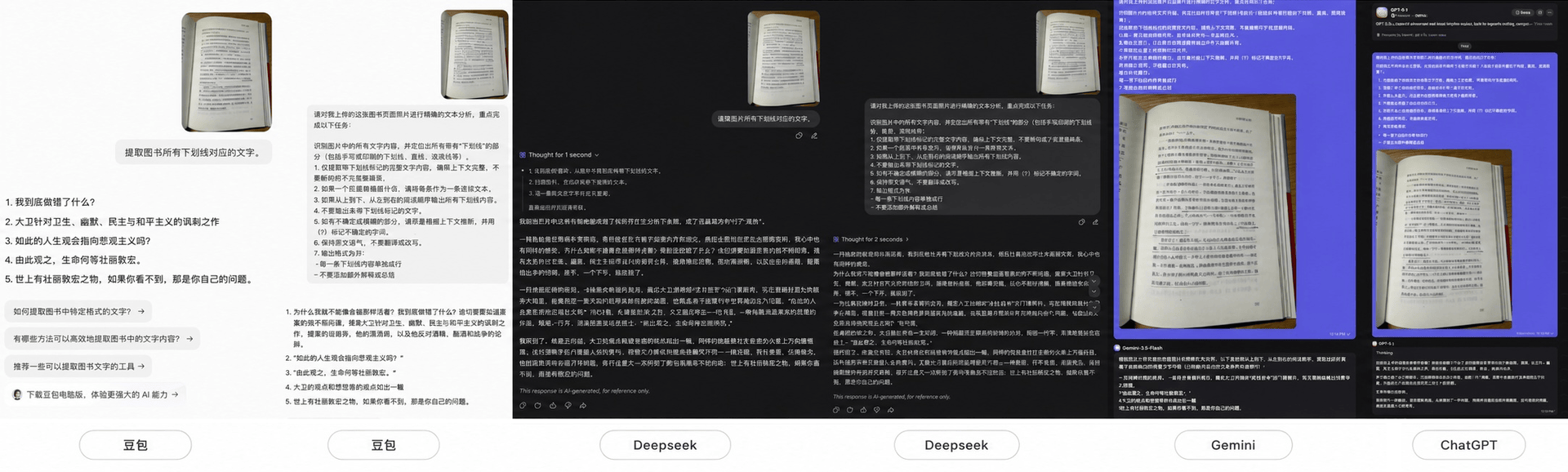Click Deepseek label below Thought for 1 second chat
1568x472 pixels.
click(665, 445)
